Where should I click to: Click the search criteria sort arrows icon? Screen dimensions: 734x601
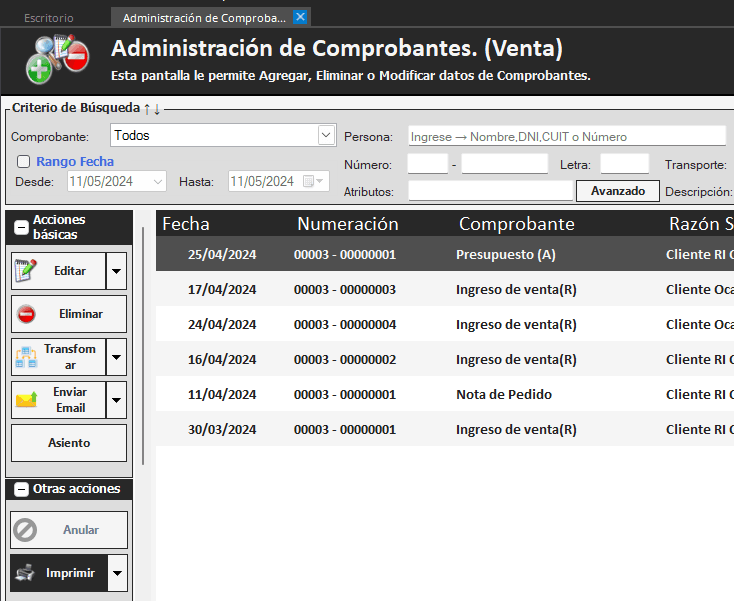coord(152,108)
